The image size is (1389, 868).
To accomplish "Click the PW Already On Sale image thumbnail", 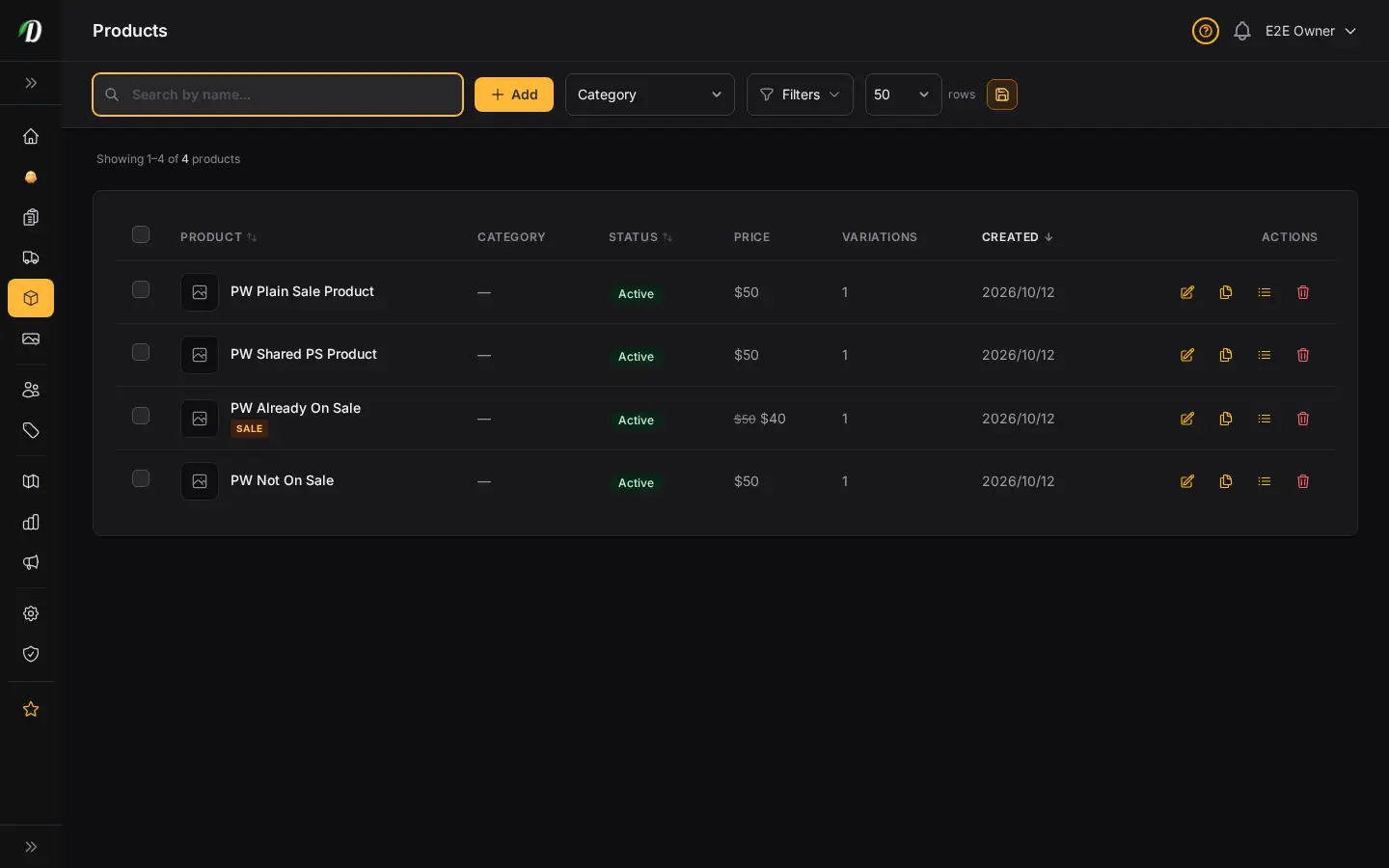I will (x=200, y=419).
